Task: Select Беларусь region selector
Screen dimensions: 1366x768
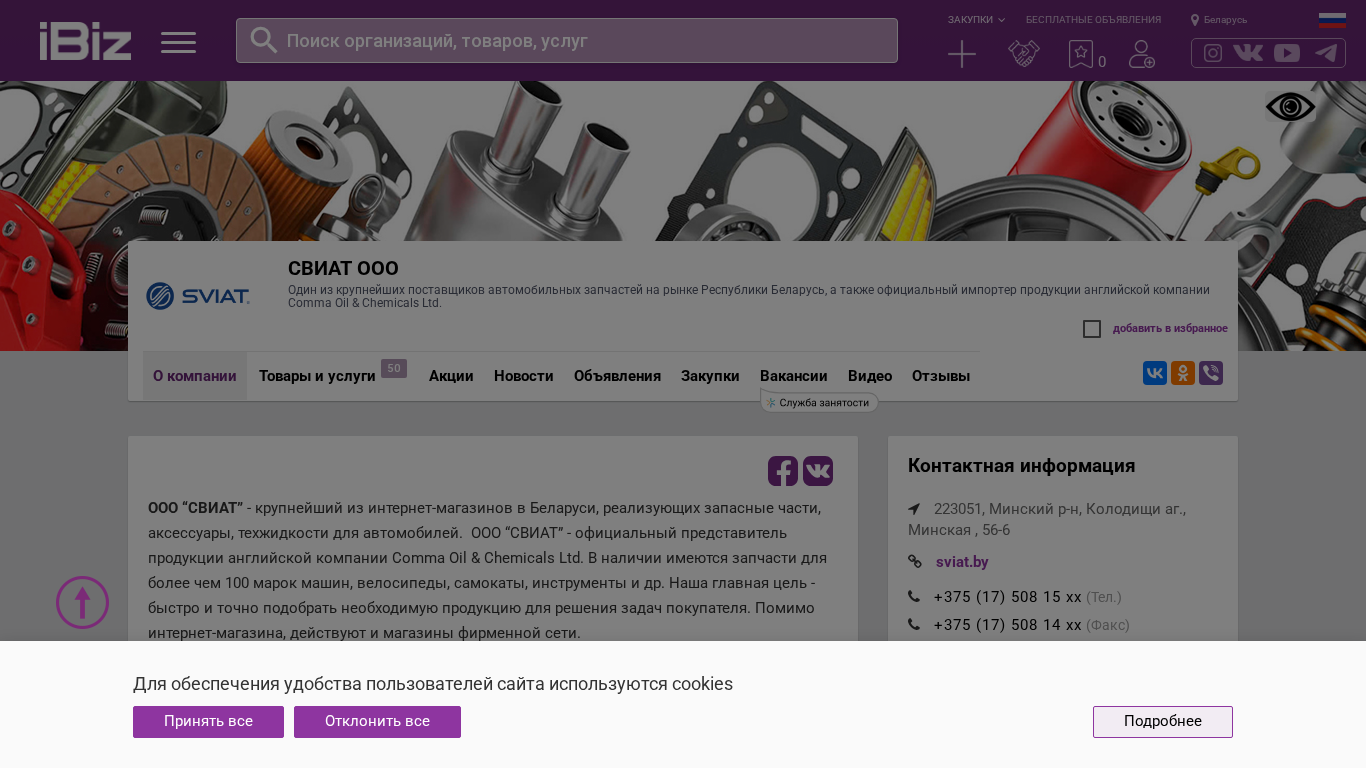Action: pyautogui.click(x=1219, y=20)
